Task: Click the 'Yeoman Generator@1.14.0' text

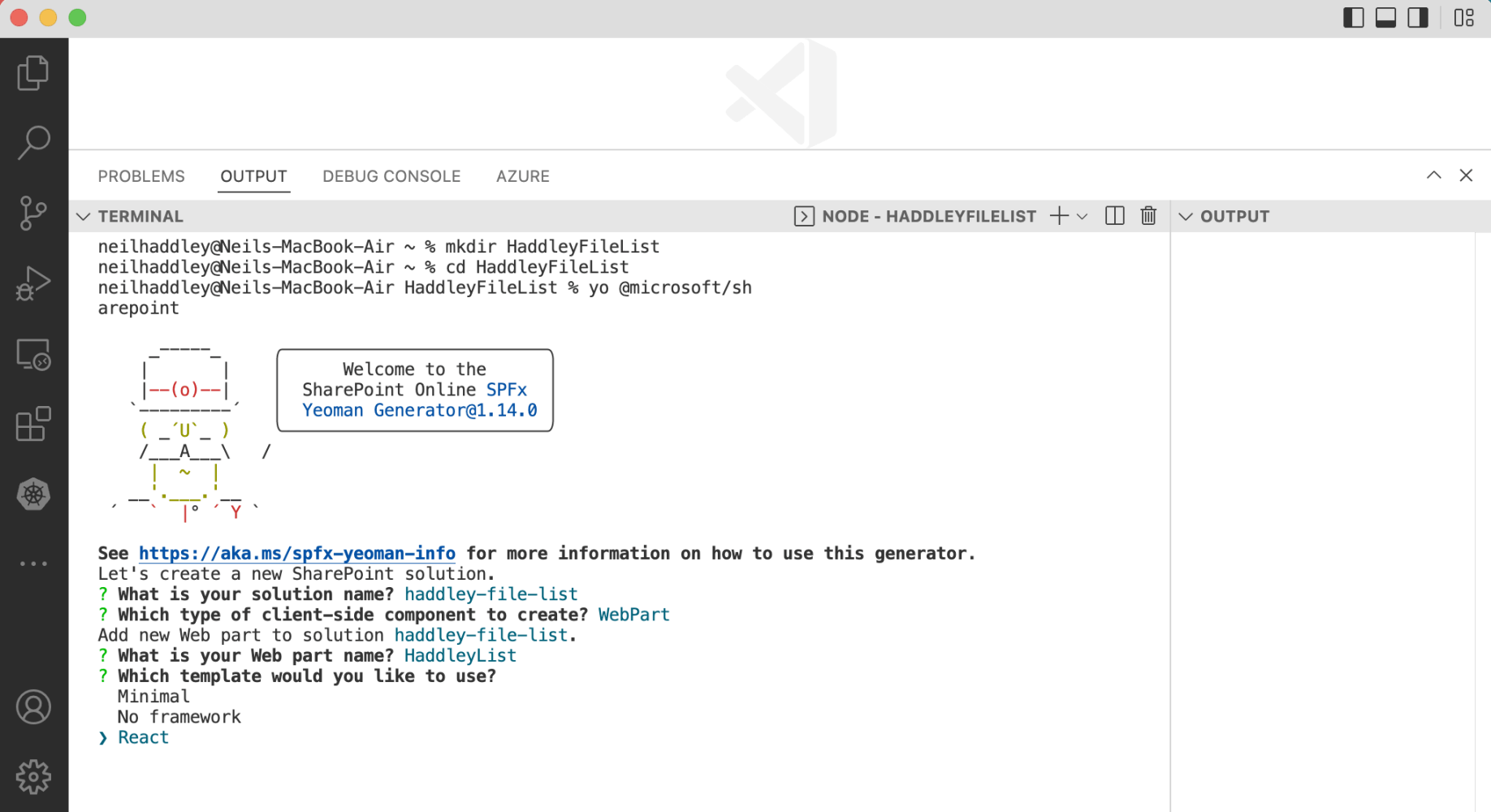Action: click(x=420, y=411)
